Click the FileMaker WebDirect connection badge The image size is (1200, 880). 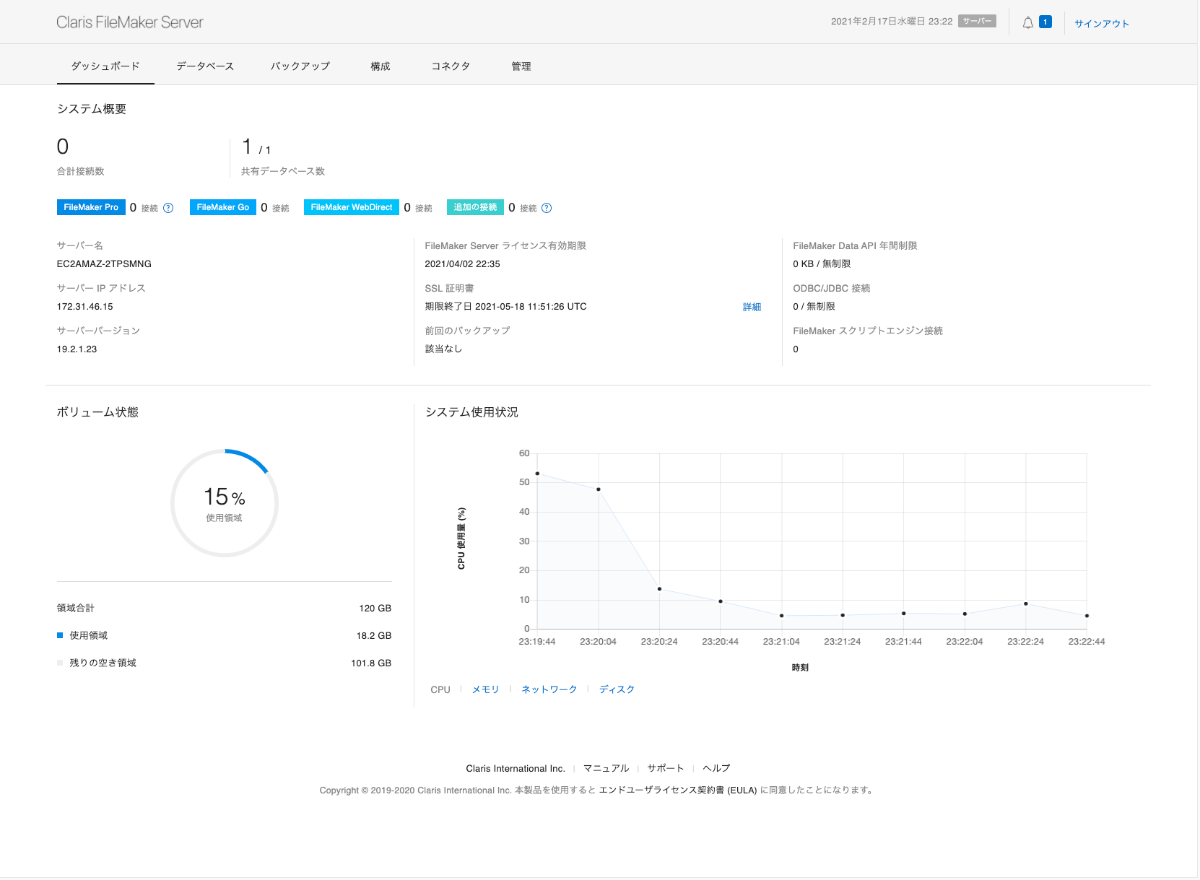(x=352, y=207)
